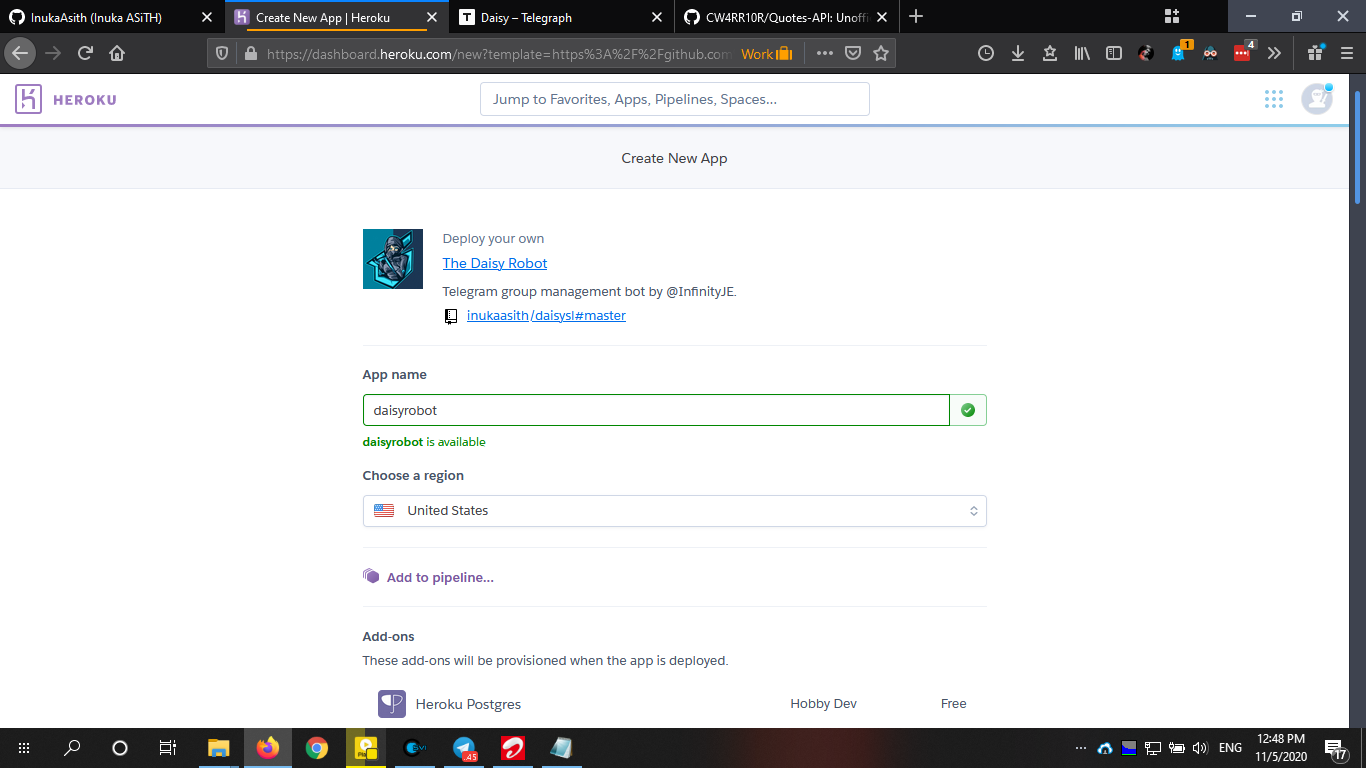Click the 'daisyrobot is available' message

[424, 442]
